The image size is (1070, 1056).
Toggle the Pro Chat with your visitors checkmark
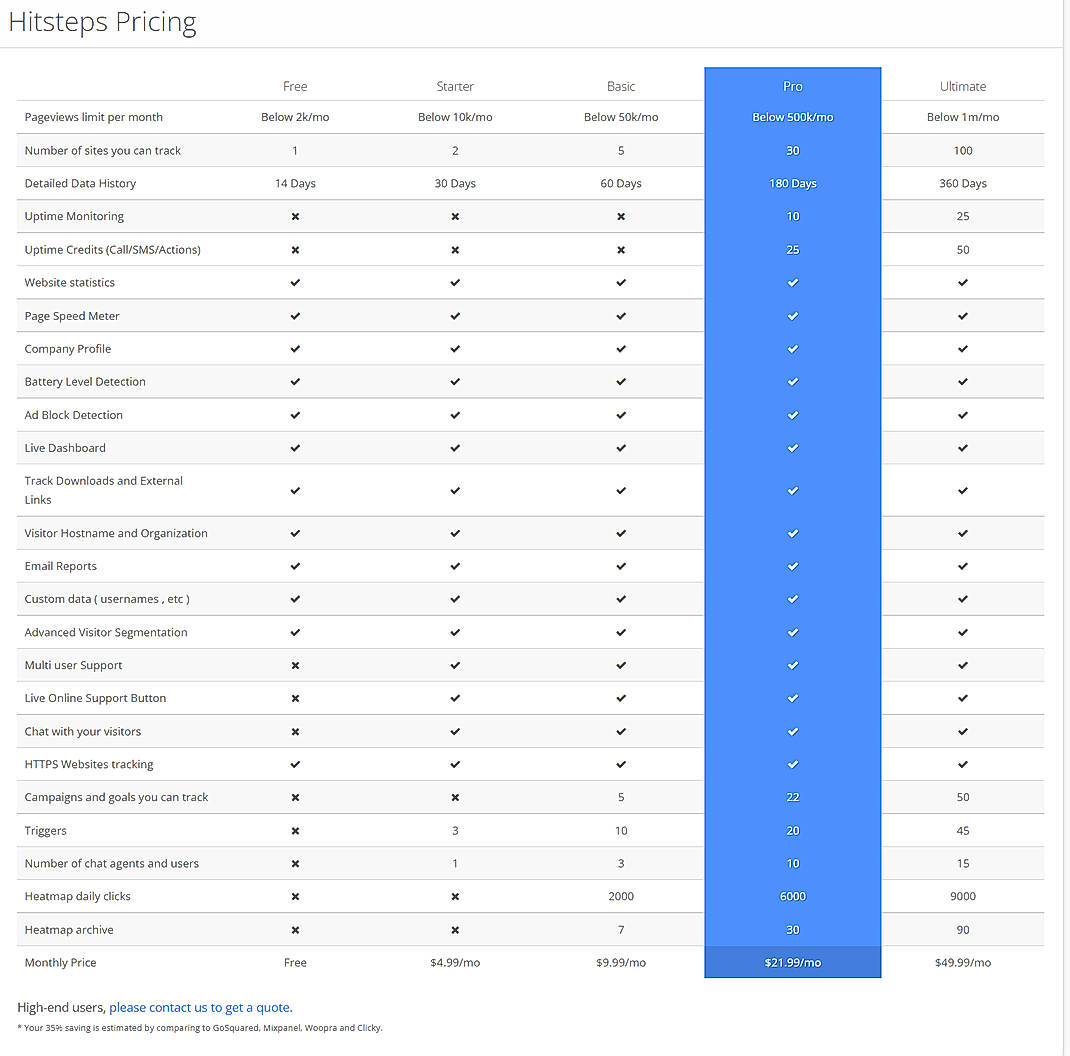click(792, 731)
